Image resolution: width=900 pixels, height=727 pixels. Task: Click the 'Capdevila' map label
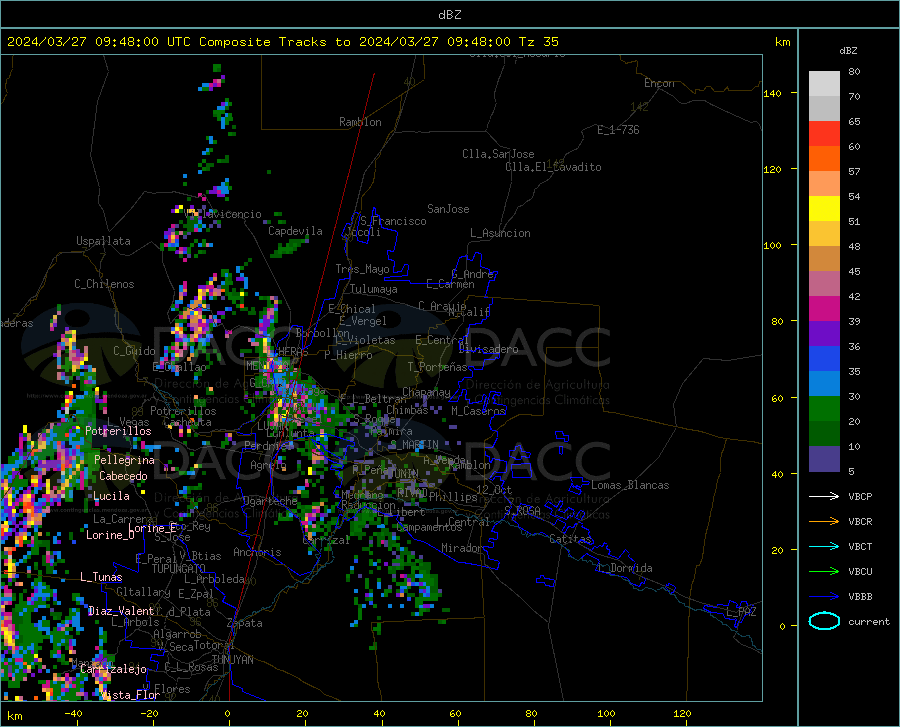click(295, 231)
